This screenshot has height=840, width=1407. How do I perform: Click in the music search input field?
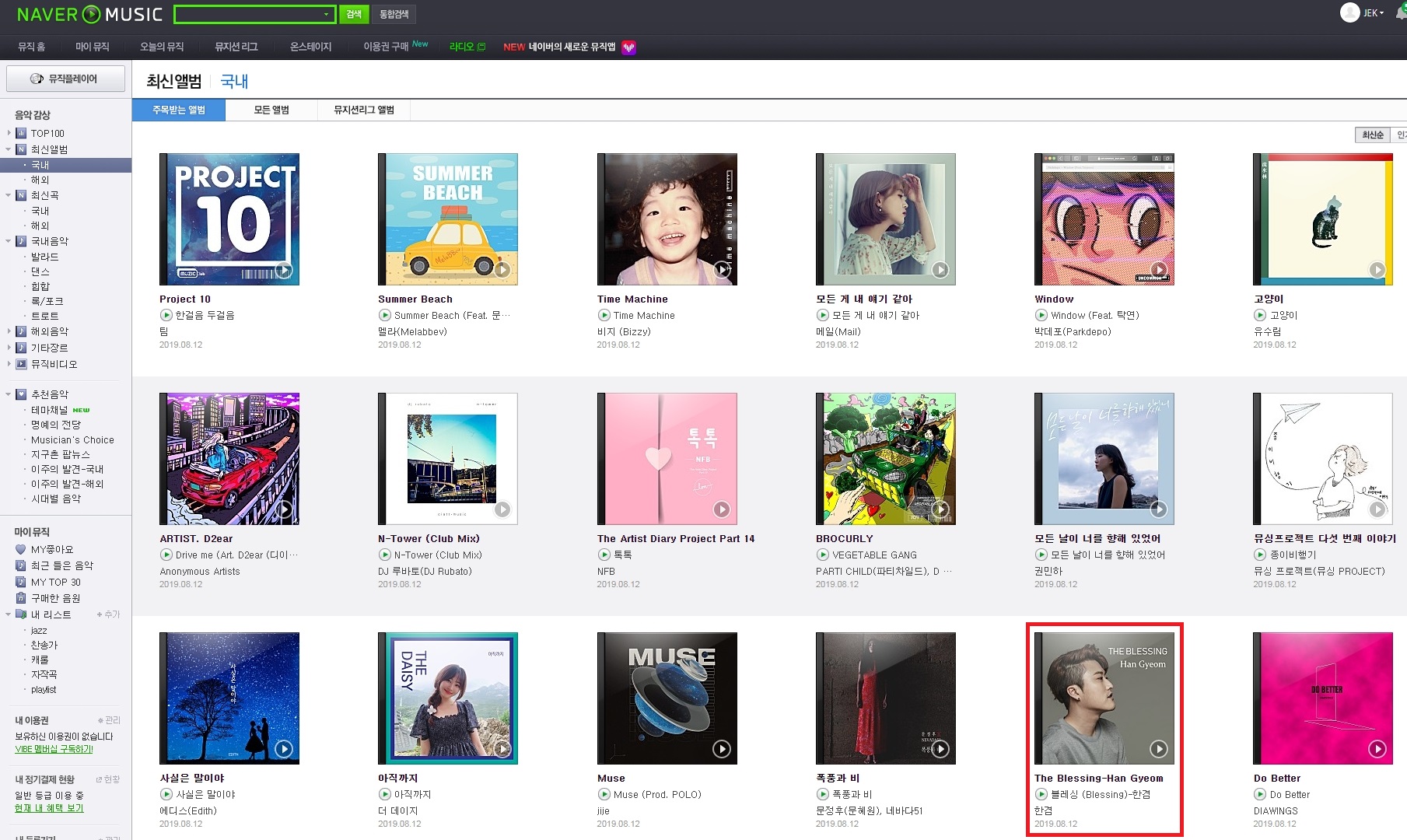[x=247, y=14]
